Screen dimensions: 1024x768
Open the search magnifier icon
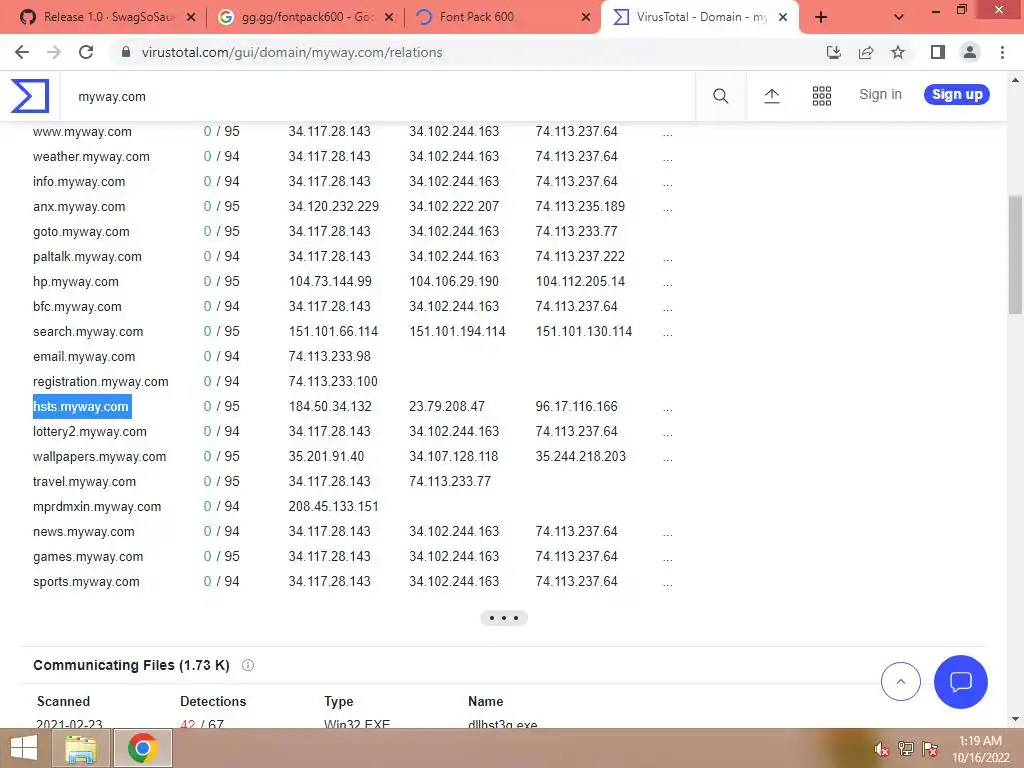[x=720, y=96]
